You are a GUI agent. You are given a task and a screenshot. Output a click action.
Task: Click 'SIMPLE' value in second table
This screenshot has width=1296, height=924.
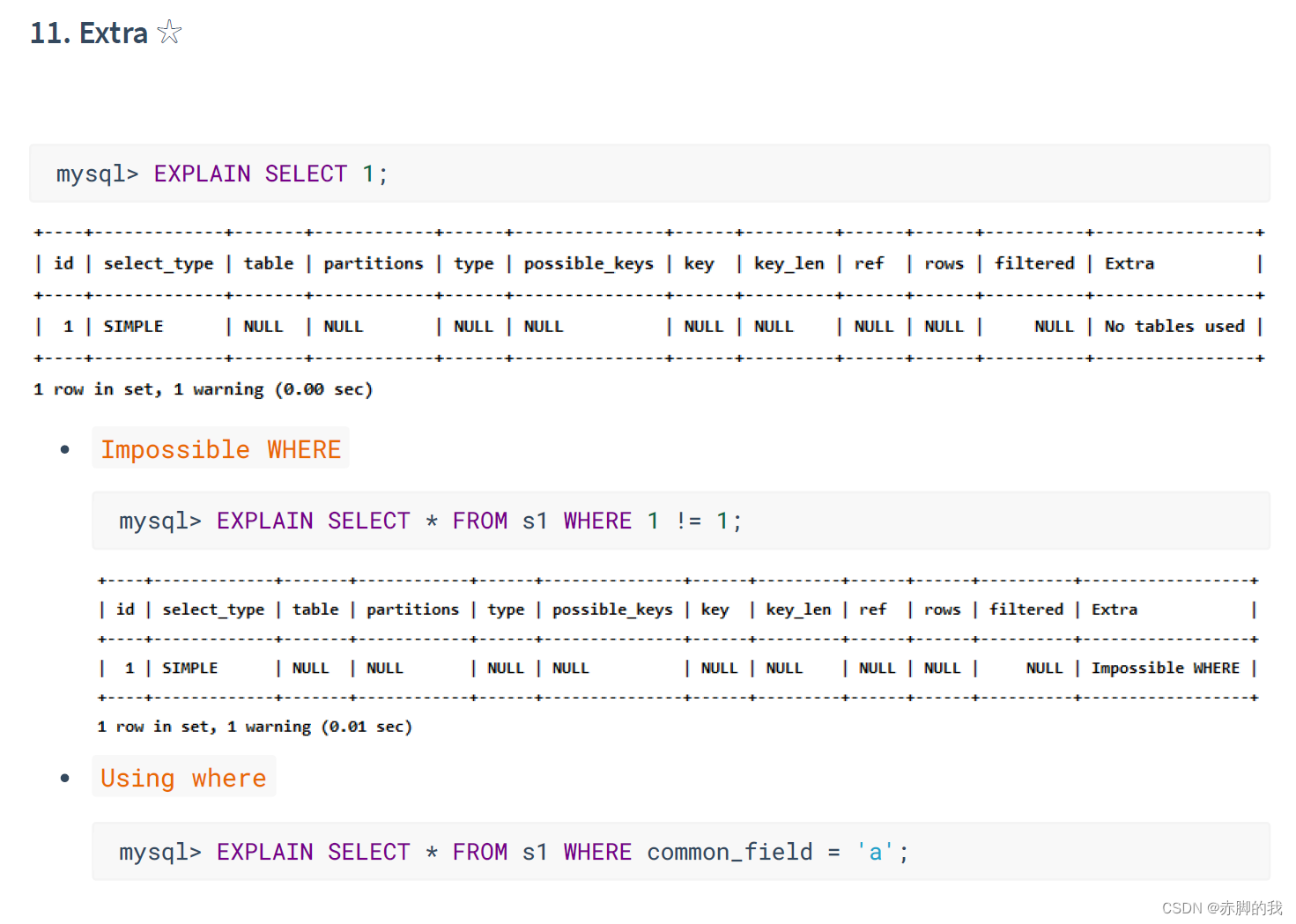pyautogui.click(x=189, y=669)
